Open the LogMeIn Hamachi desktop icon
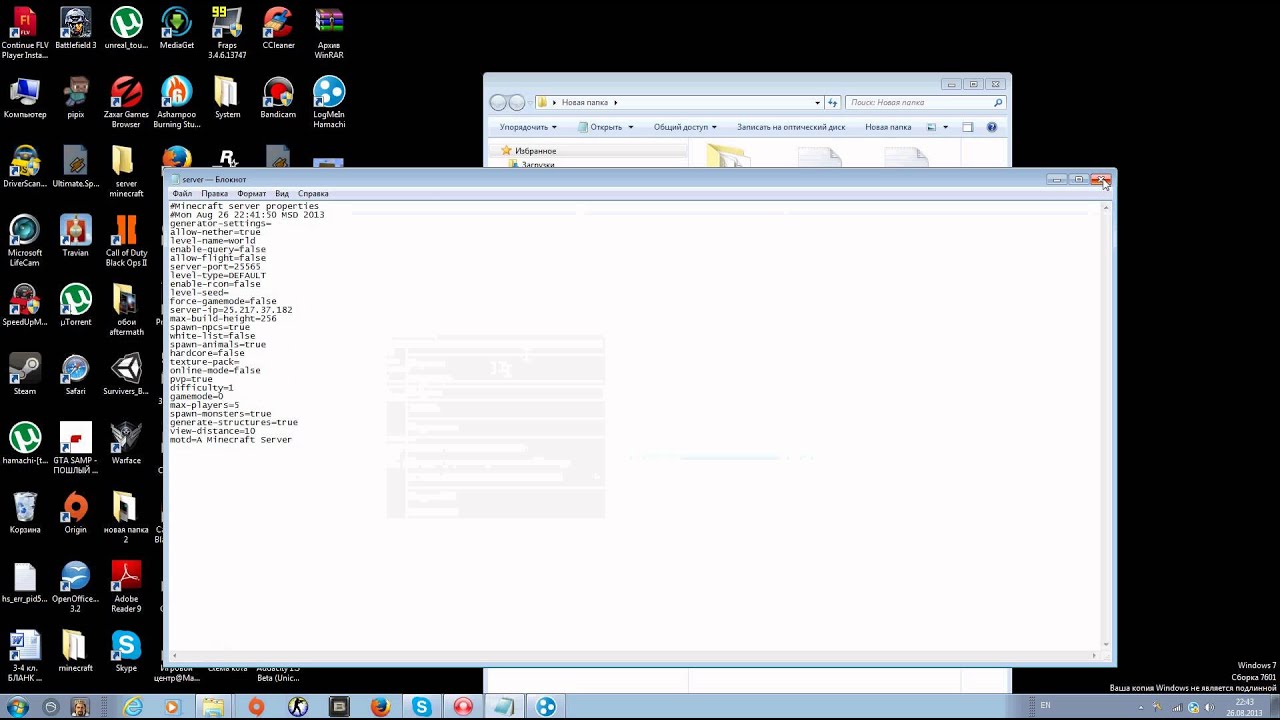 click(x=329, y=102)
